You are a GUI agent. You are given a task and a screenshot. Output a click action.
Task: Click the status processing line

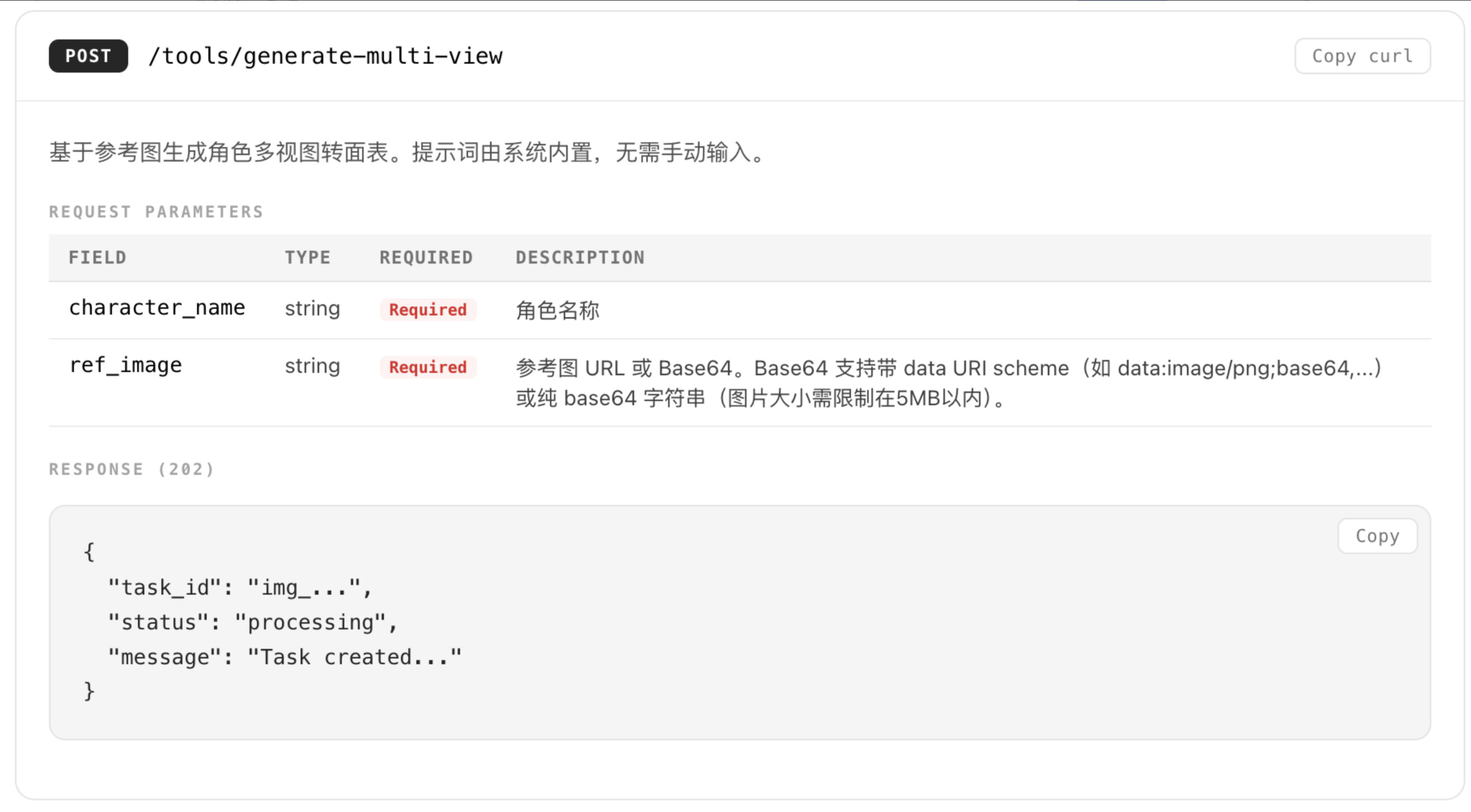(252, 622)
